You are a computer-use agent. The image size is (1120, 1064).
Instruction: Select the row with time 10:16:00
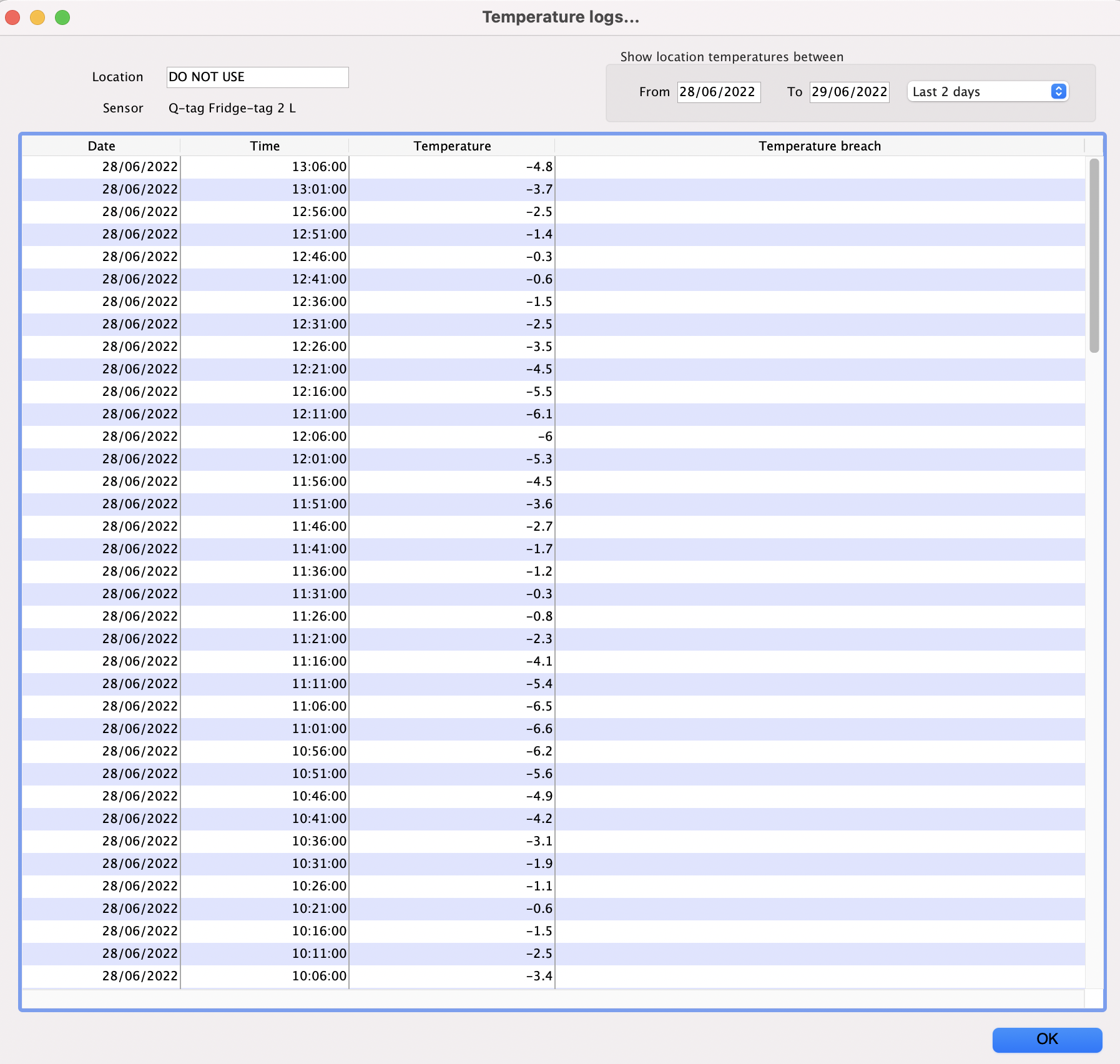click(x=554, y=931)
